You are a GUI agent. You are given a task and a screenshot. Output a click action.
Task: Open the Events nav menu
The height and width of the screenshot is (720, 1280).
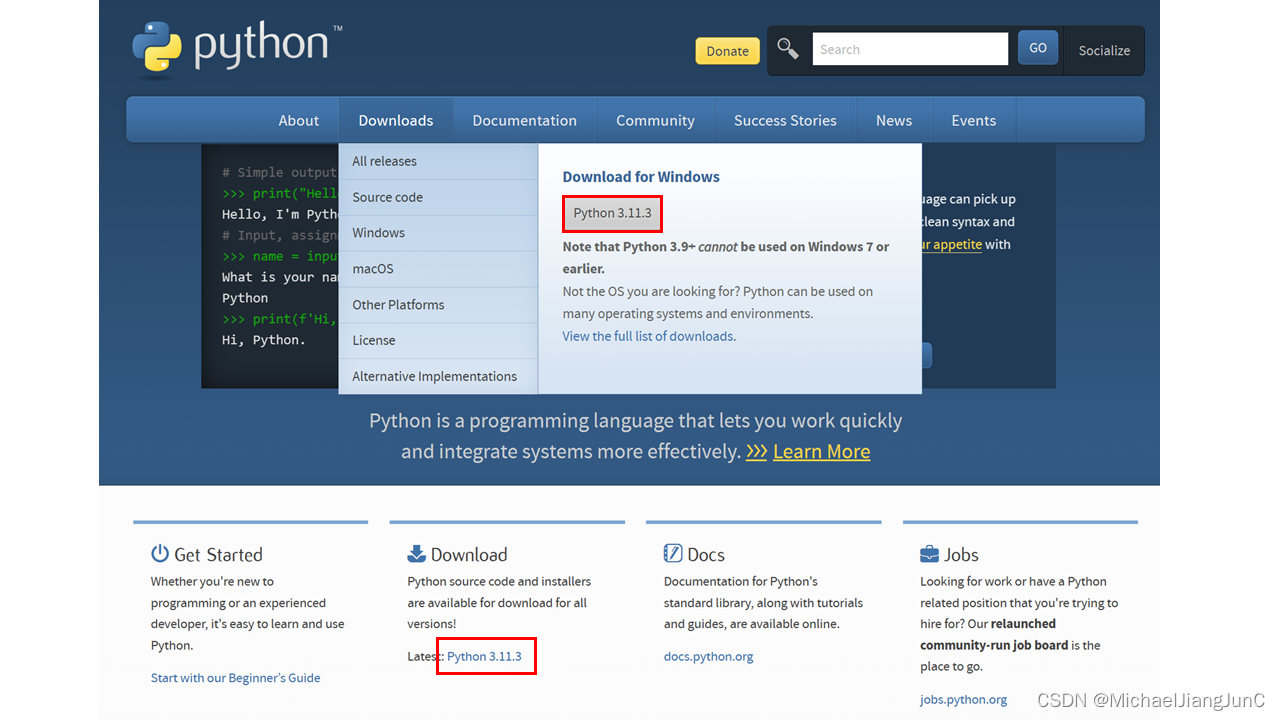[974, 120]
